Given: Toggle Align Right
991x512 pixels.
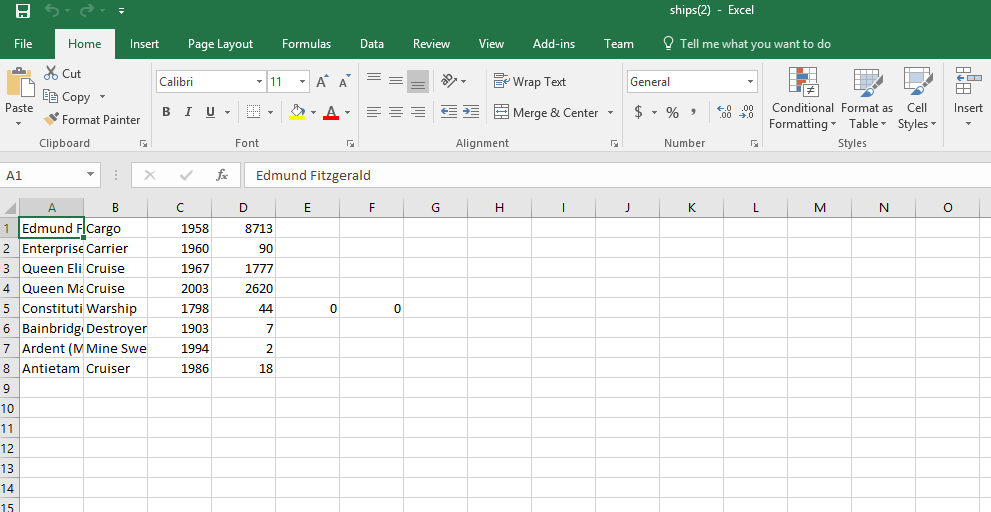Looking at the screenshot, I should (418, 112).
